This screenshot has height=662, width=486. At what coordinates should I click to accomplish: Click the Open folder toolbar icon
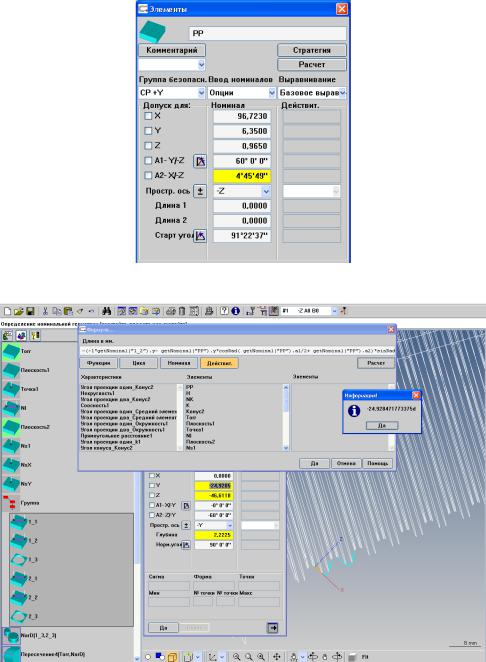[x=18, y=311]
